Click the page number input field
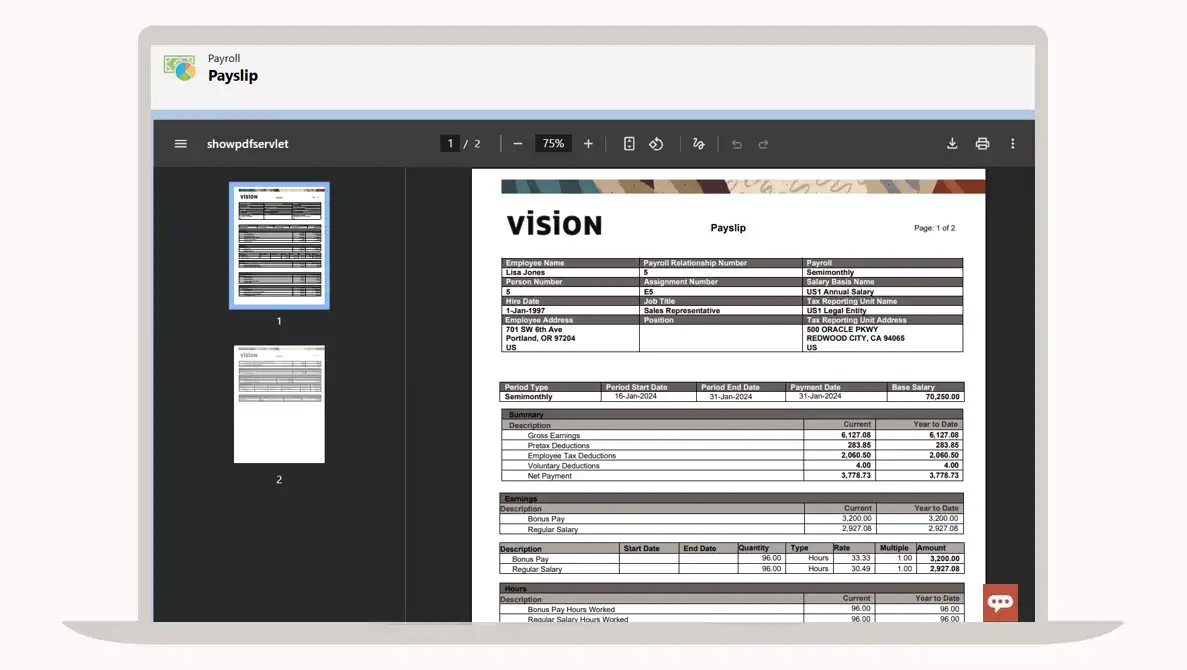Viewport: 1187px width, 670px height. [x=450, y=144]
